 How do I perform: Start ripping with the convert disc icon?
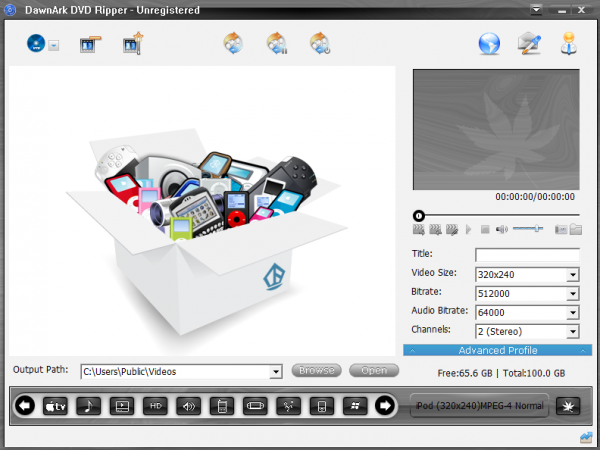233,43
